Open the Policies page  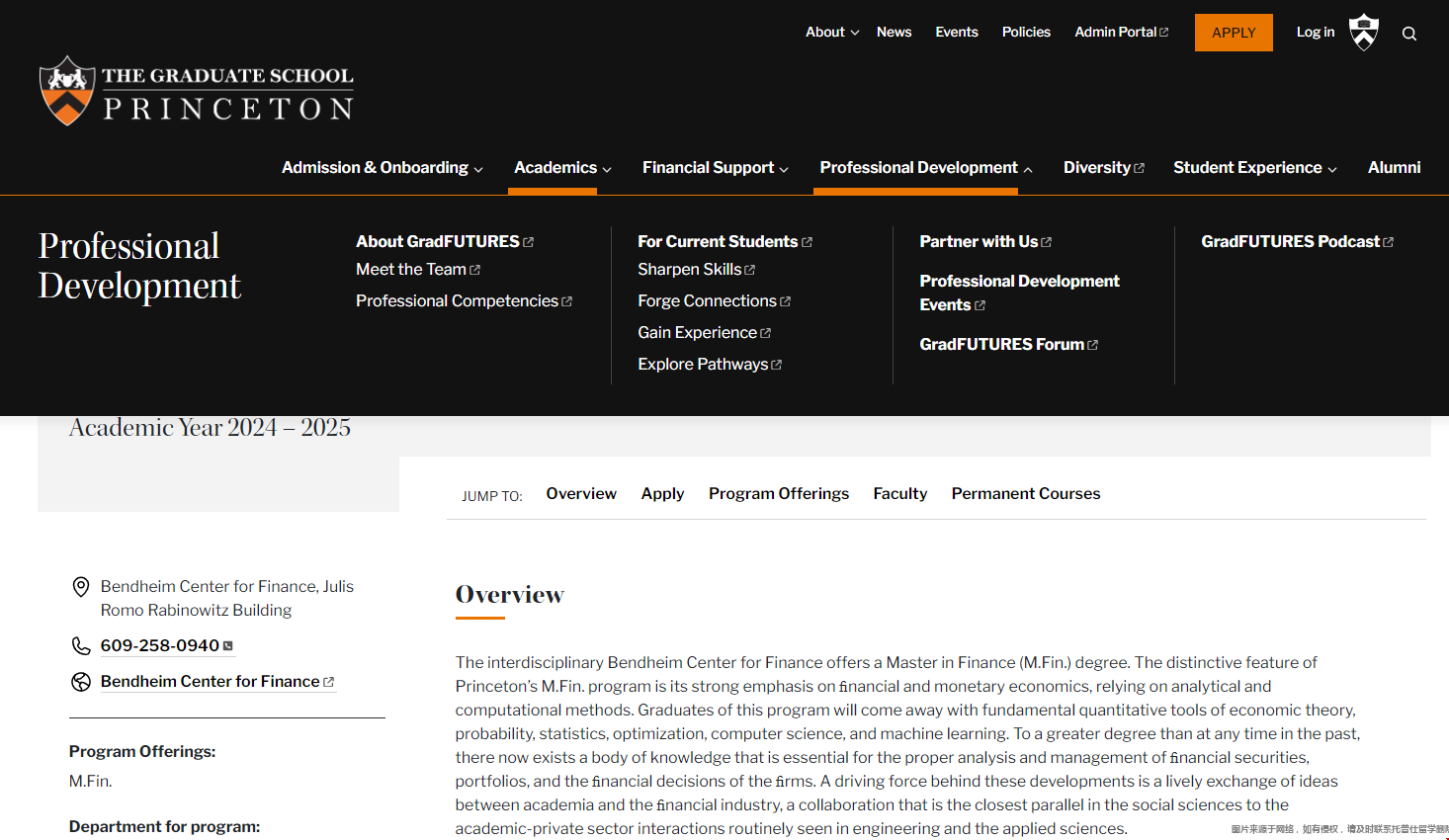click(x=1026, y=33)
